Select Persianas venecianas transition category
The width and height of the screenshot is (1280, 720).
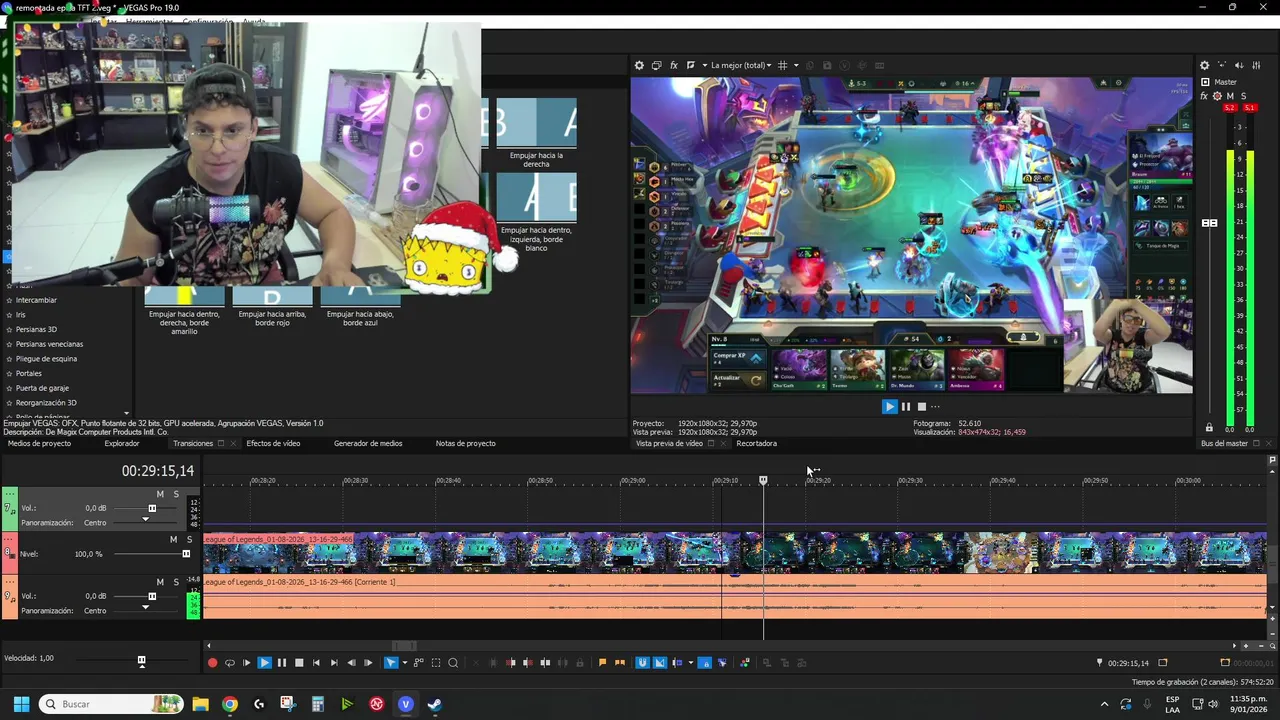(49, 344)
